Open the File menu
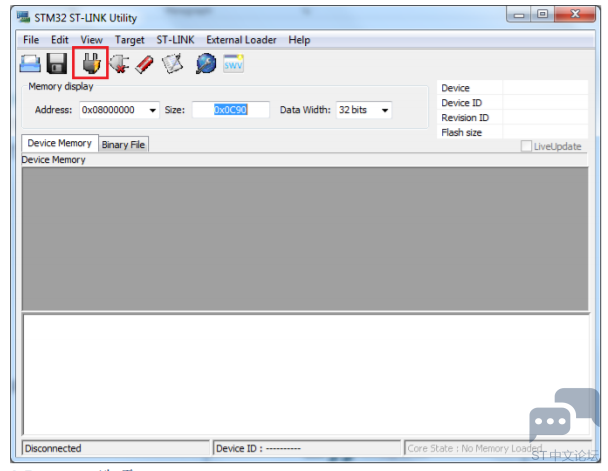608x471 pixels. [x=31, y=40]
